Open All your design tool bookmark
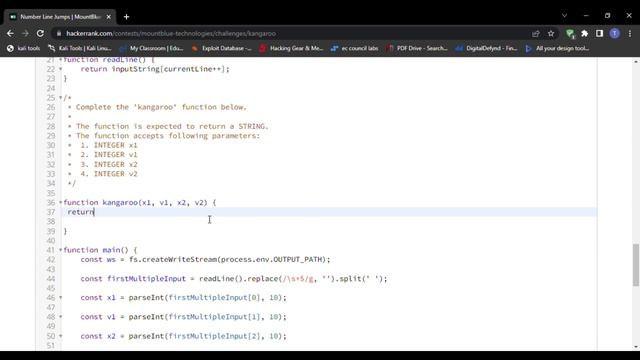Viewport: 640px width, 360px height. tap(557, 48)
